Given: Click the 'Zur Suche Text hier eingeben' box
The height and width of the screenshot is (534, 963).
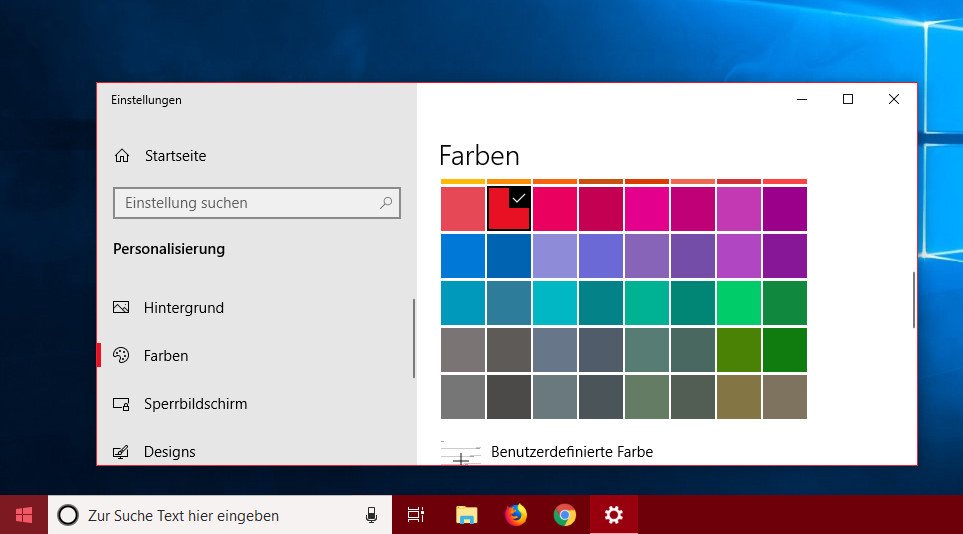Looking at the screenshot, I should (x=220, y=515).
